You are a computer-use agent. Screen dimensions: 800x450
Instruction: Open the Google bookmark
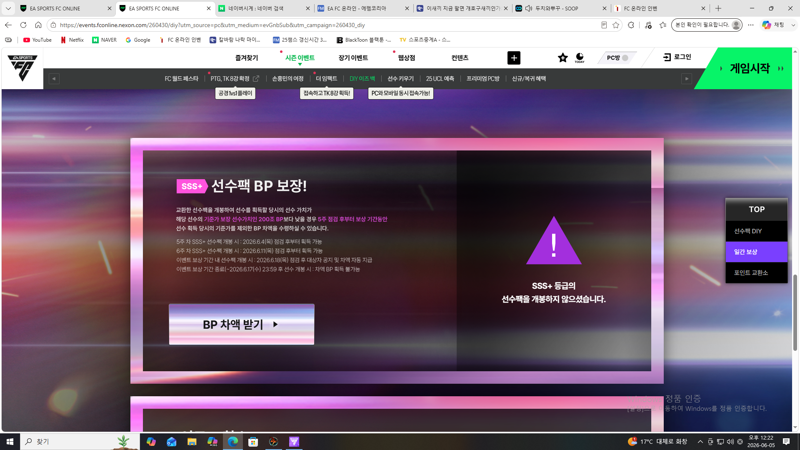tap(138, 40)
